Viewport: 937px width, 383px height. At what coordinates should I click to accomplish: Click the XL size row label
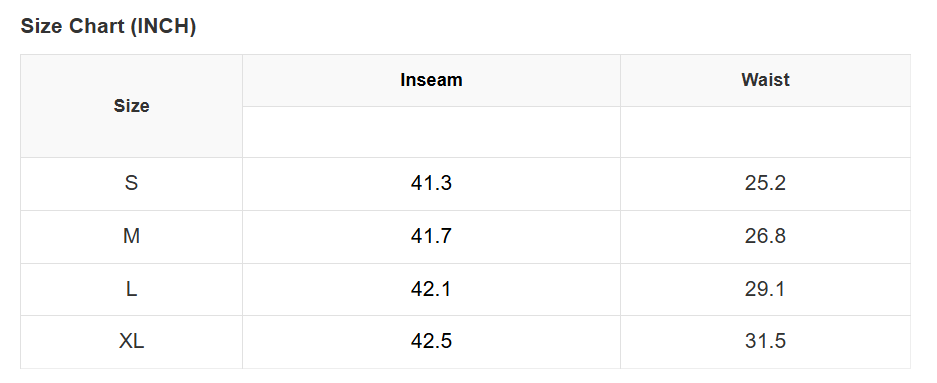[x=131, y=341]
